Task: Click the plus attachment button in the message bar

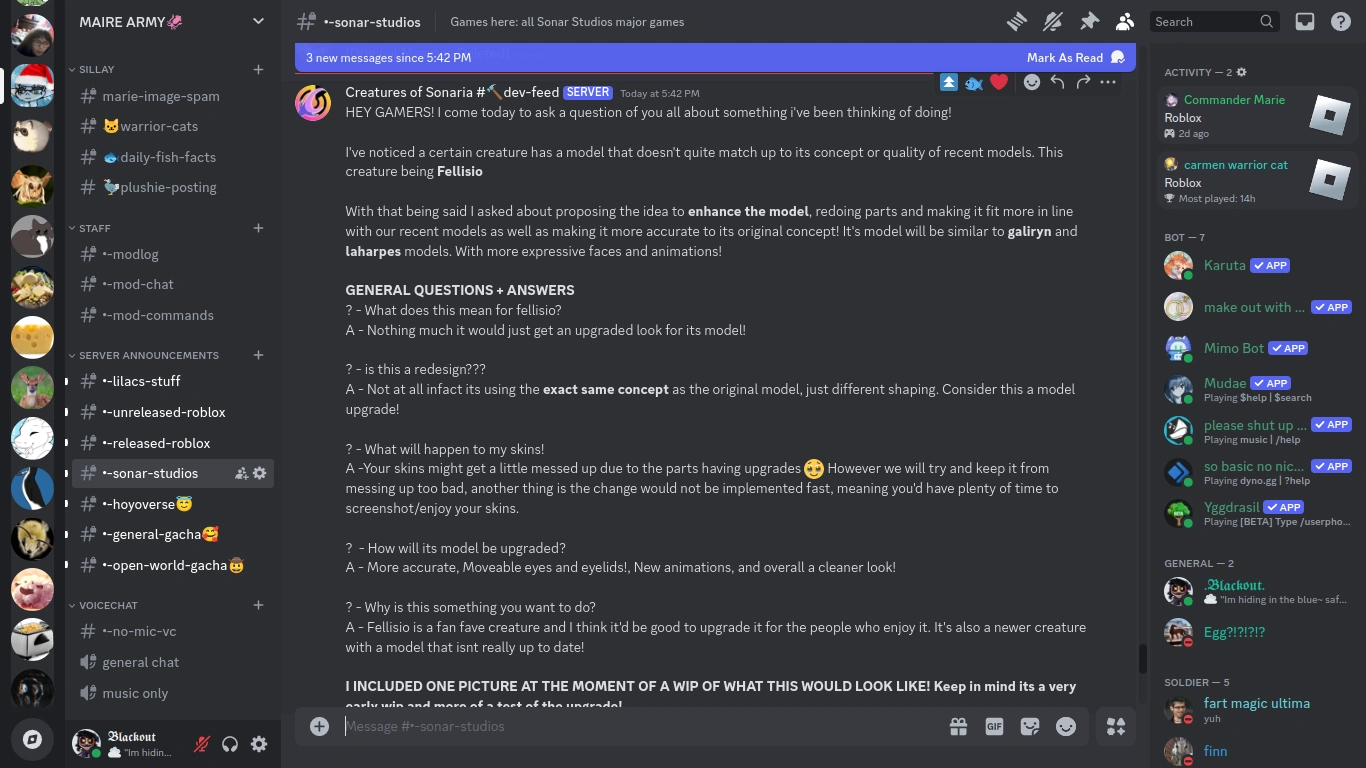Action: tap(319, 726)
